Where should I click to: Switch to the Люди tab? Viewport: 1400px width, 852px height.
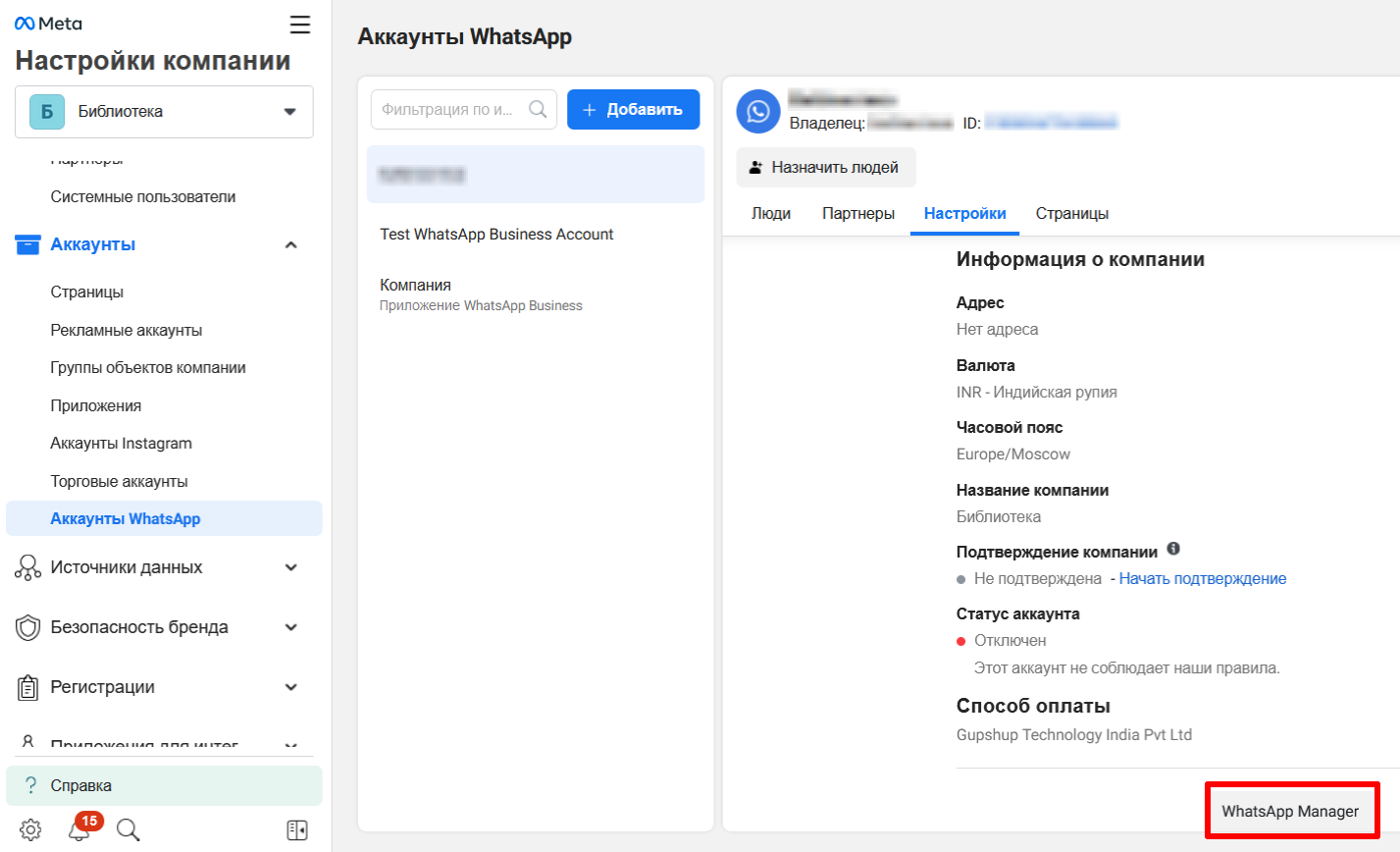pyautogui.click(x=771, y=214)
